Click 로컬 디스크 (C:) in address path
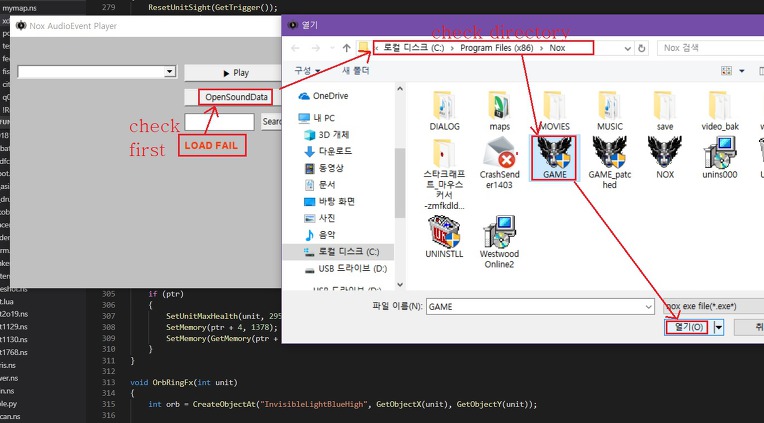 [414, 48]
